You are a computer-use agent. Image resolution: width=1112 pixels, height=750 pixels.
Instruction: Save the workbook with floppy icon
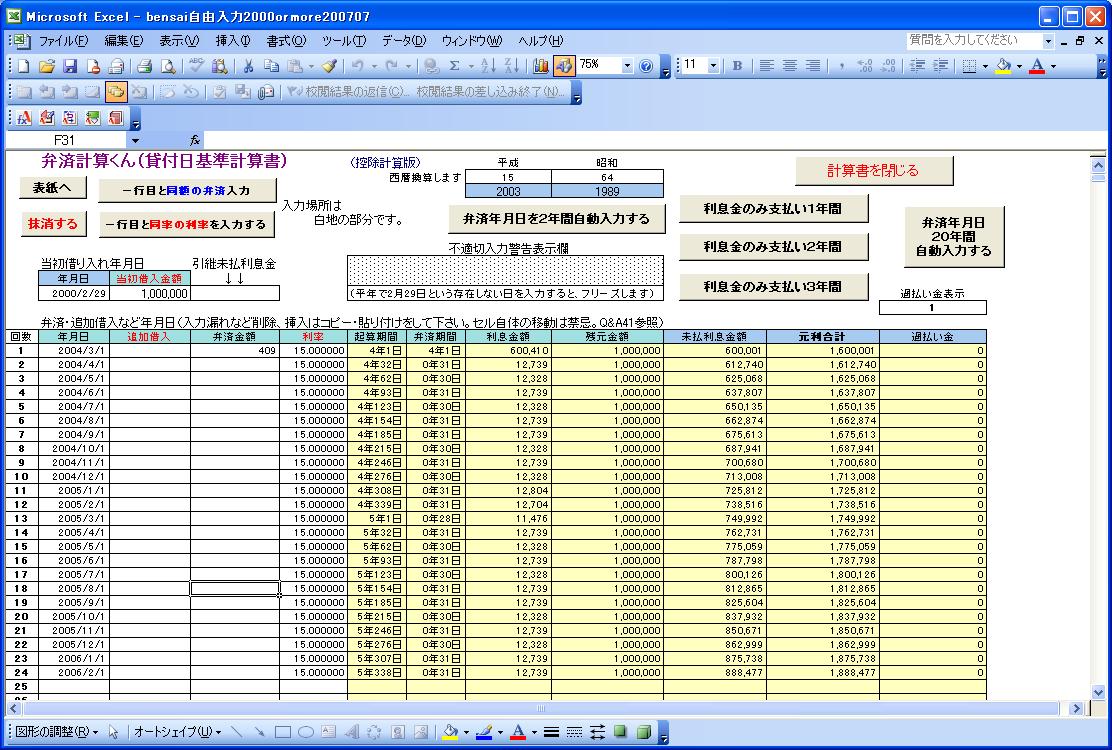coord(70,66)
